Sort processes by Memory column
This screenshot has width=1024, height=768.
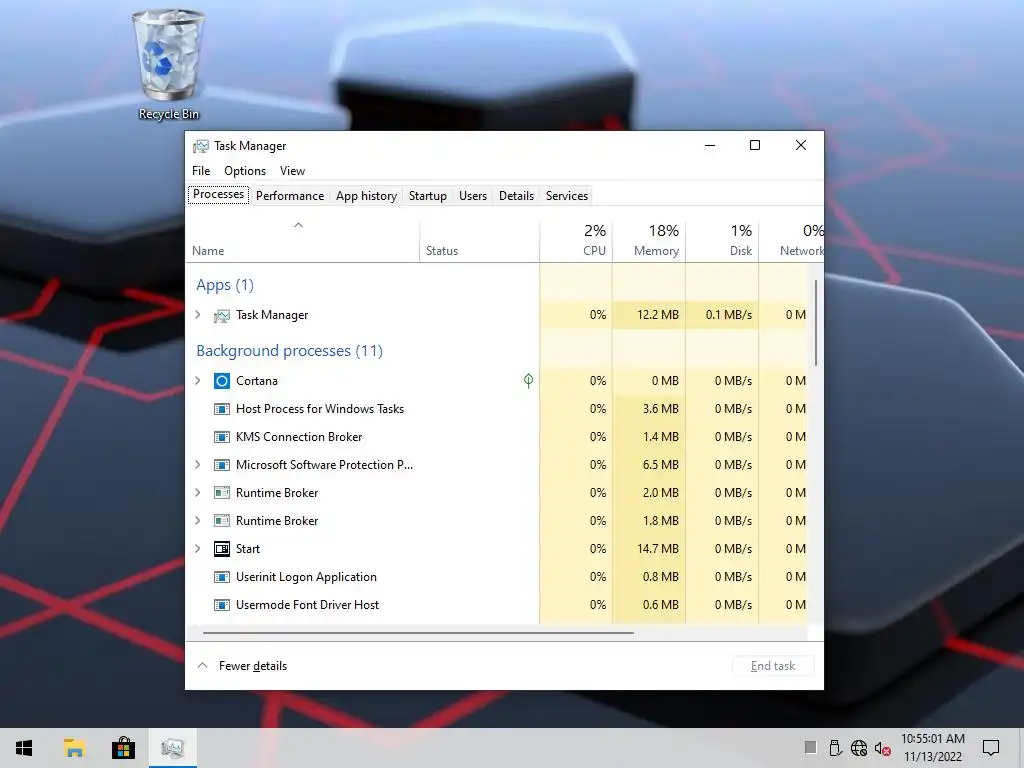click(x=649, y=241)
